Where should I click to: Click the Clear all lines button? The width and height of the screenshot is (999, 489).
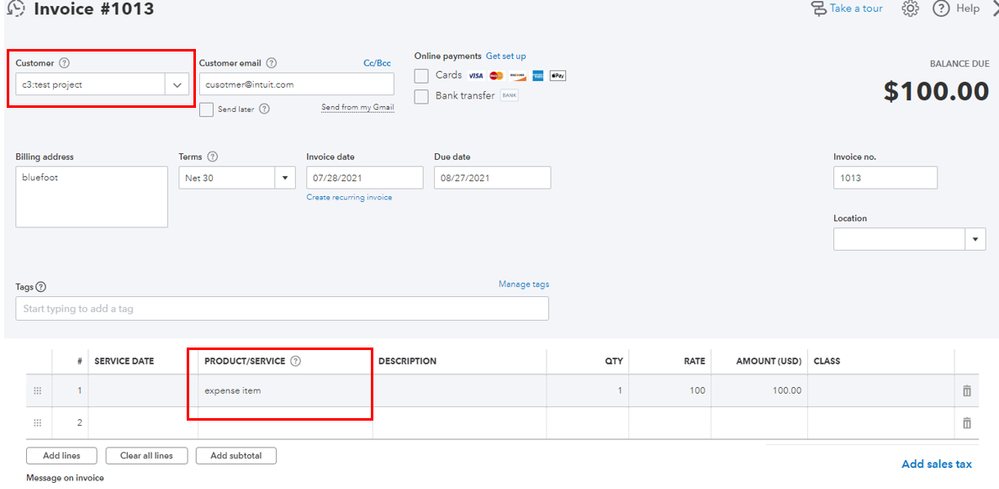(147, 456)
